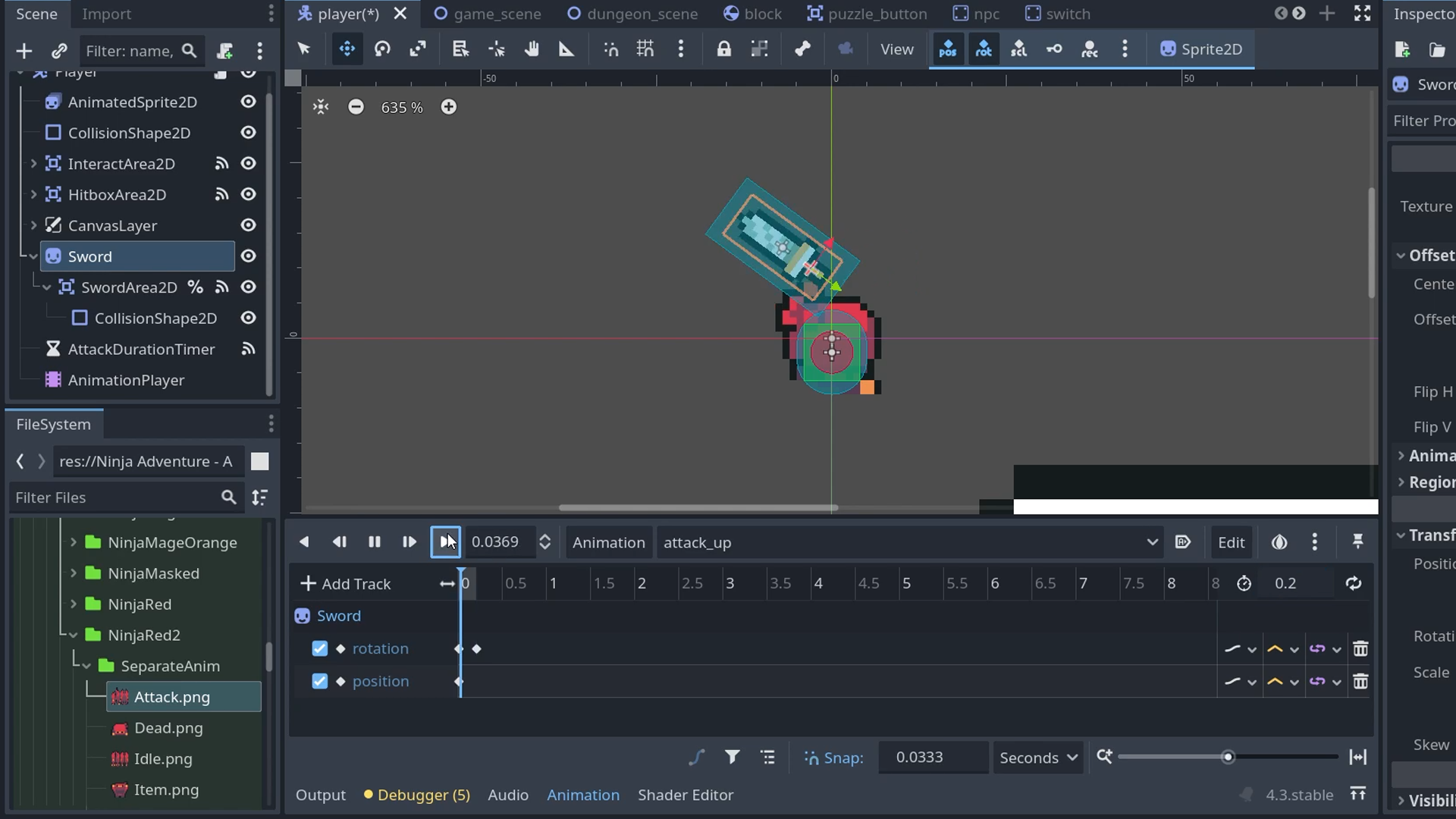Toggle grid snapping
Image resolution: width=1456 pixels, height=819 pixels.
tap(645, 49)
